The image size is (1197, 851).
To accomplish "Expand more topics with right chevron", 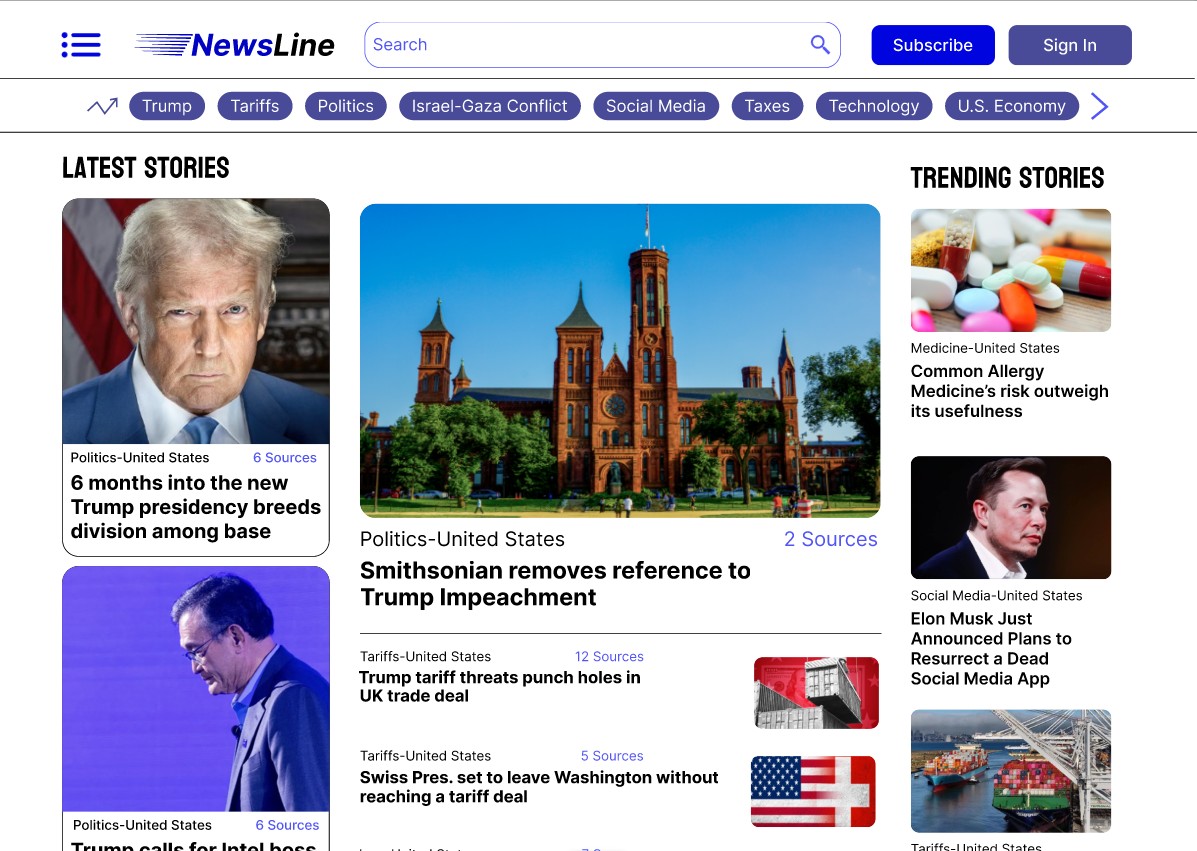I will tap(1099, 106).
